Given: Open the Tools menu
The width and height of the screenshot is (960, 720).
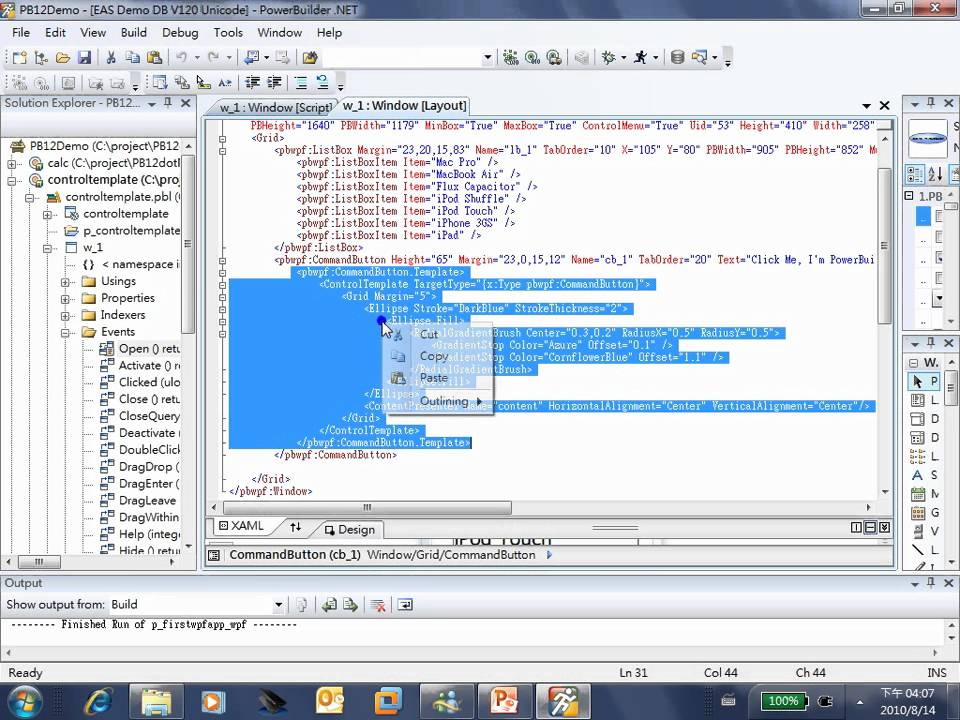Looking at the screenshot, I should tap(228, 32).
